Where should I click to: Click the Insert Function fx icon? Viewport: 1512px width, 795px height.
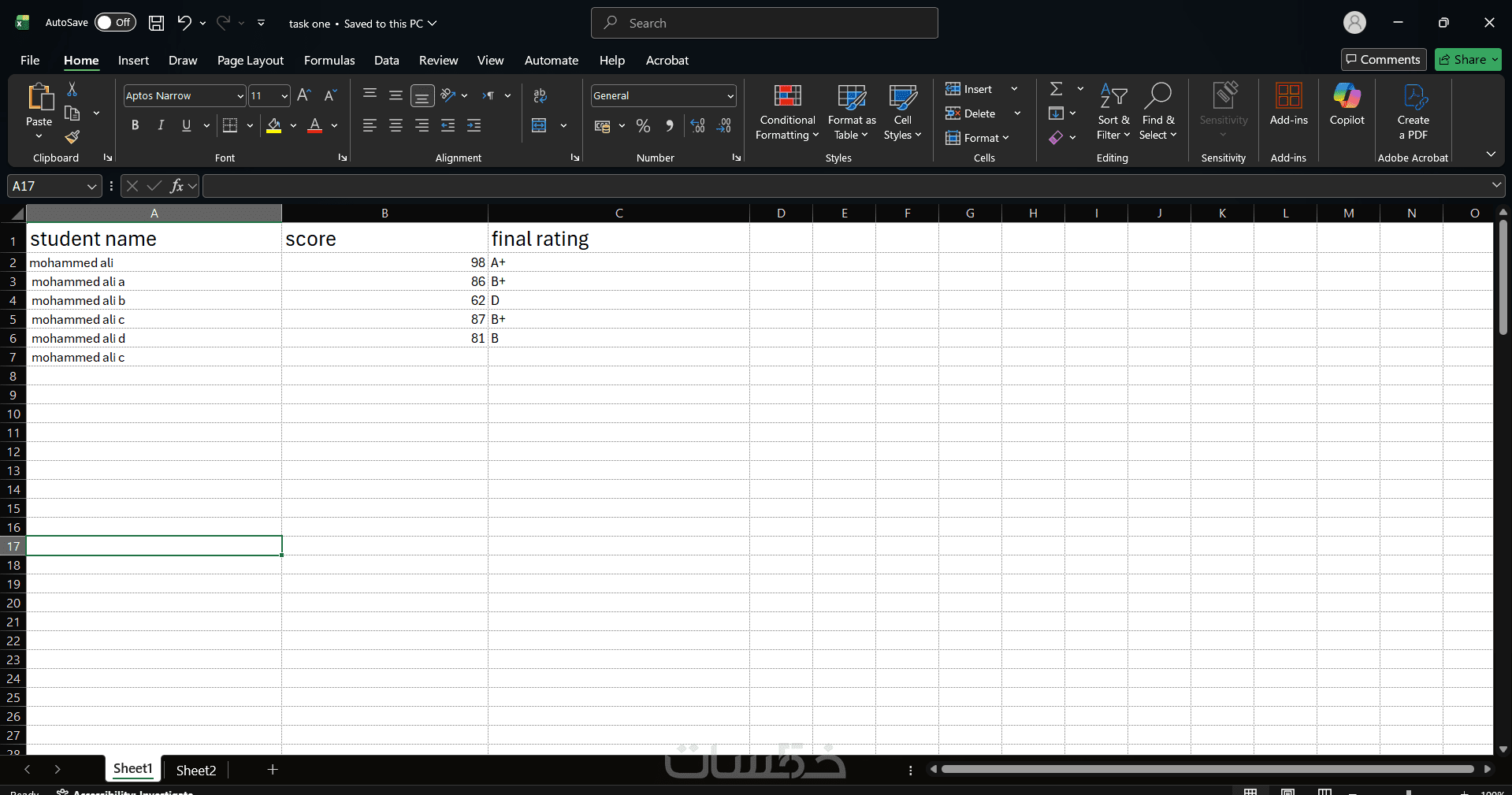coord(176,186)
